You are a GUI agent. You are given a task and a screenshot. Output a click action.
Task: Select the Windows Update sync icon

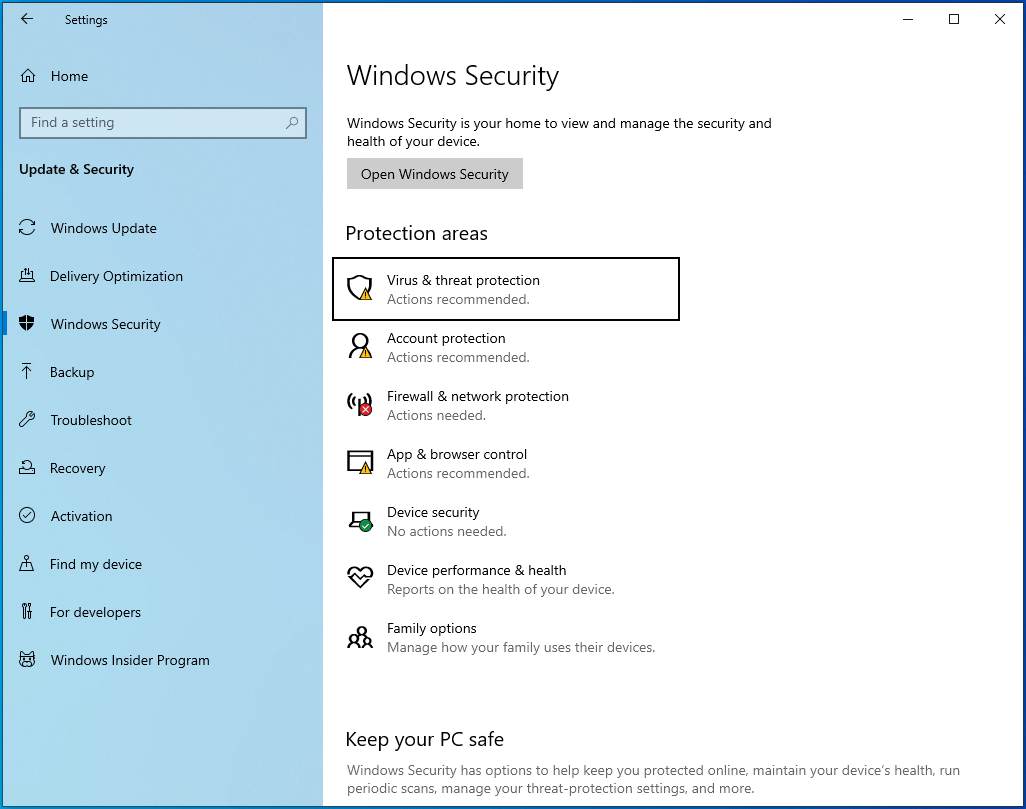[x=26, y=228]
